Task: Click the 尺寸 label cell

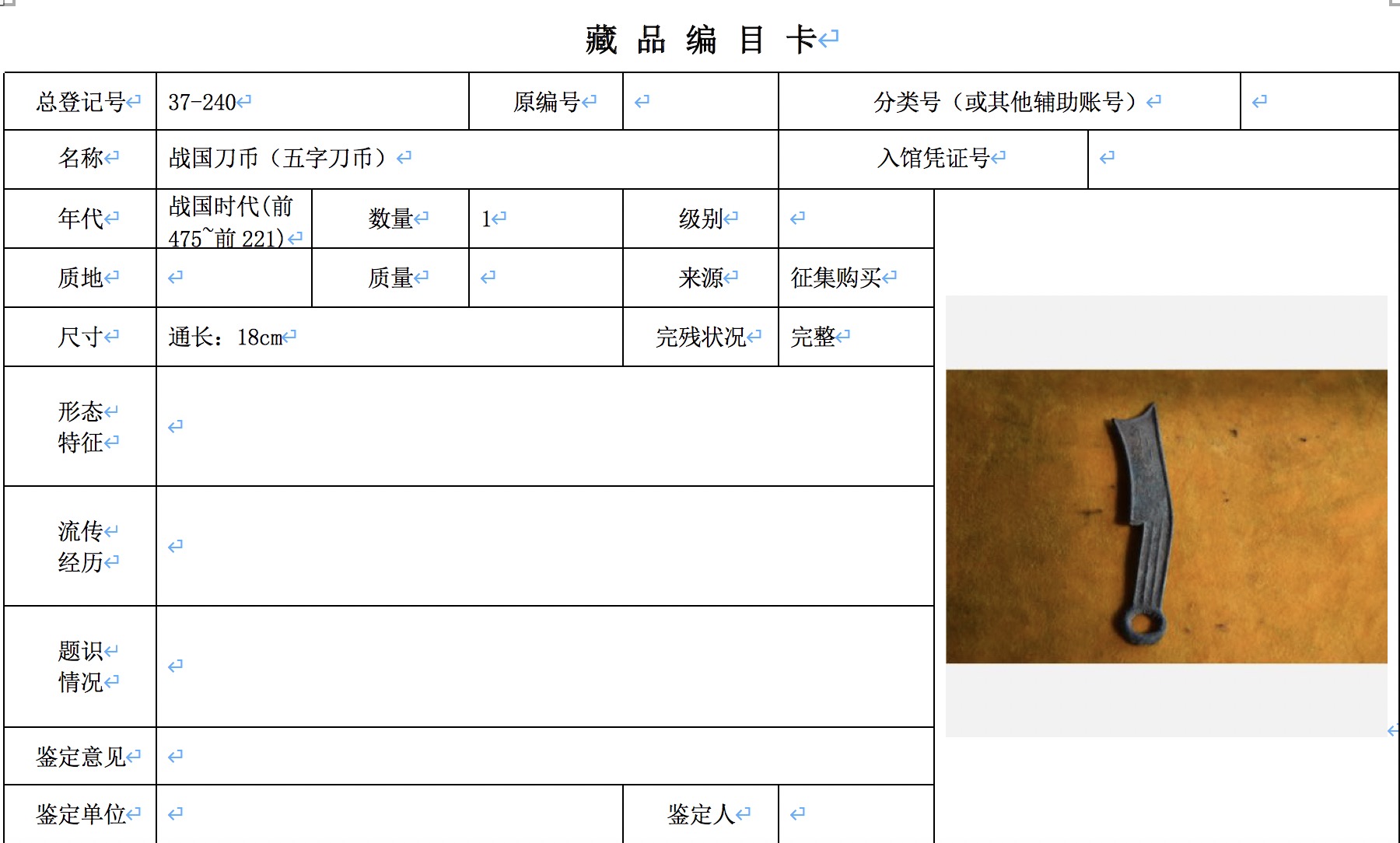Action: click(x=80, y=337)
